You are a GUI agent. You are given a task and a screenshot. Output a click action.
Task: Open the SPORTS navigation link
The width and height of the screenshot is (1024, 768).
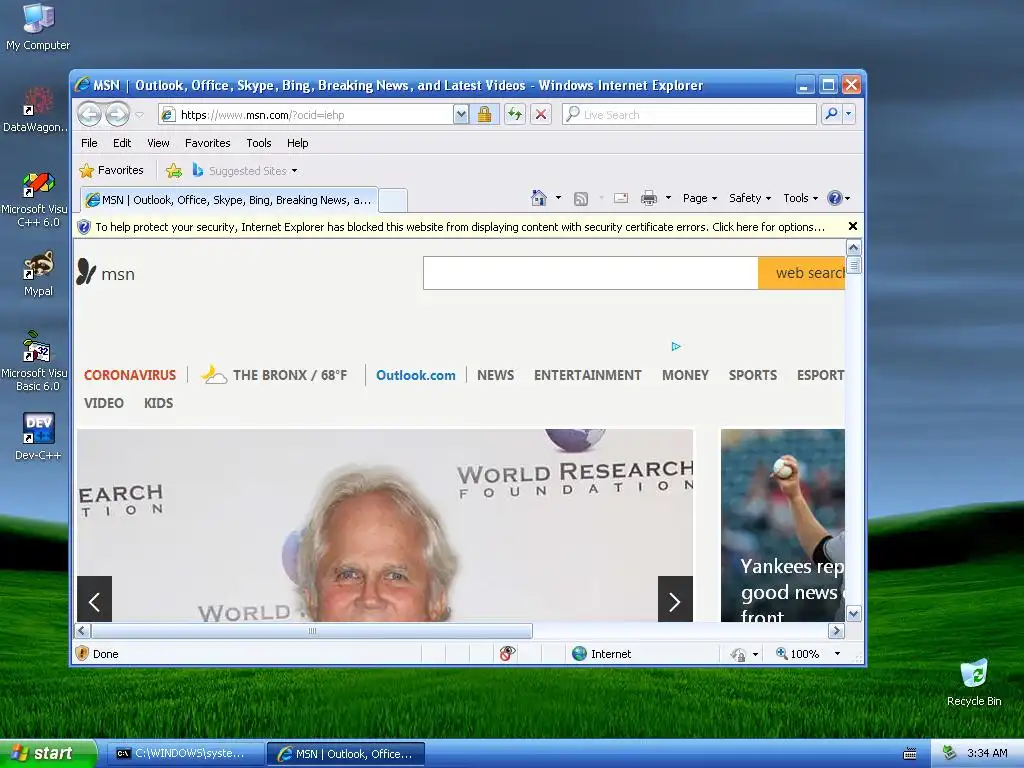pos(752,376)
